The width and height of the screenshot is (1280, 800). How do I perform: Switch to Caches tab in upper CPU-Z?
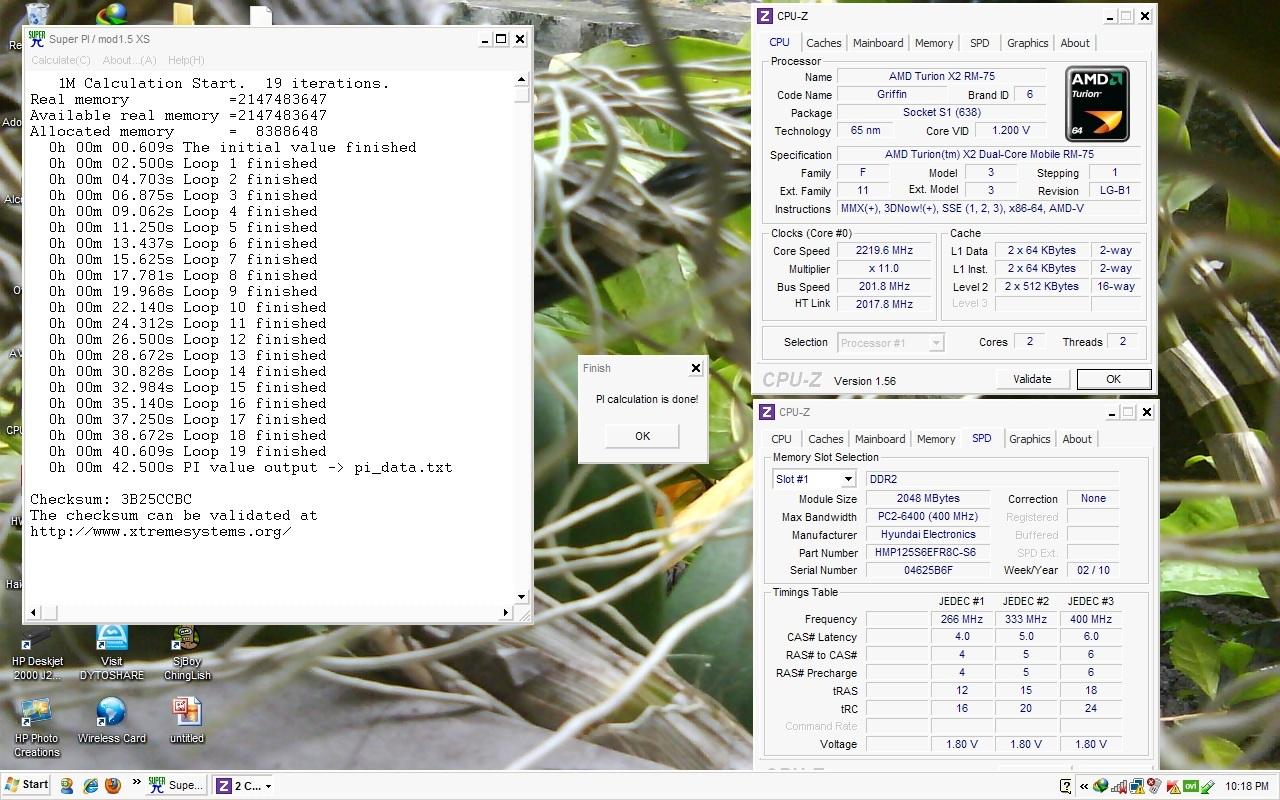824,43
